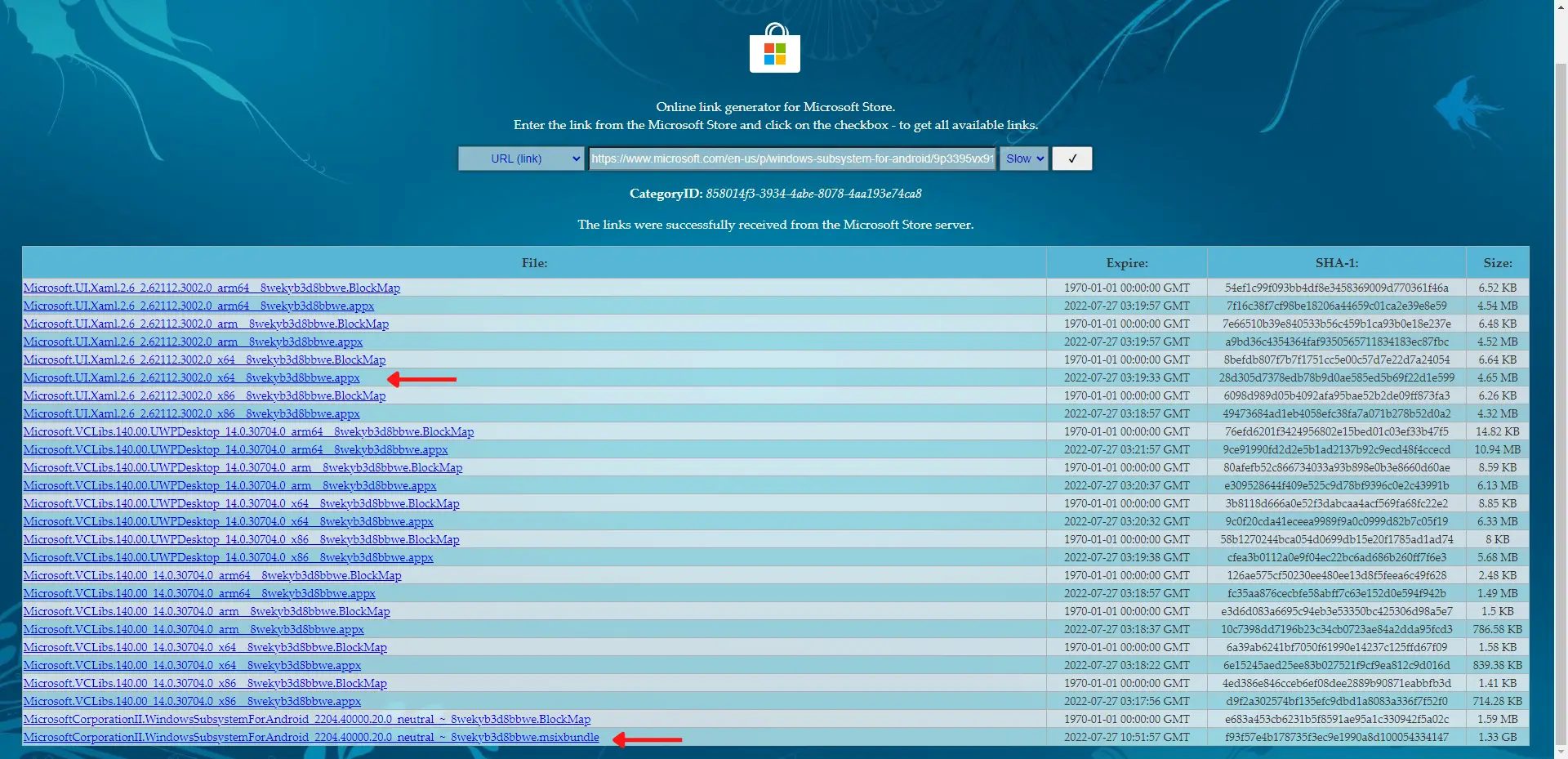
Task: Expand the Slow ring dropdown
Action: (x=1023, y=158)
